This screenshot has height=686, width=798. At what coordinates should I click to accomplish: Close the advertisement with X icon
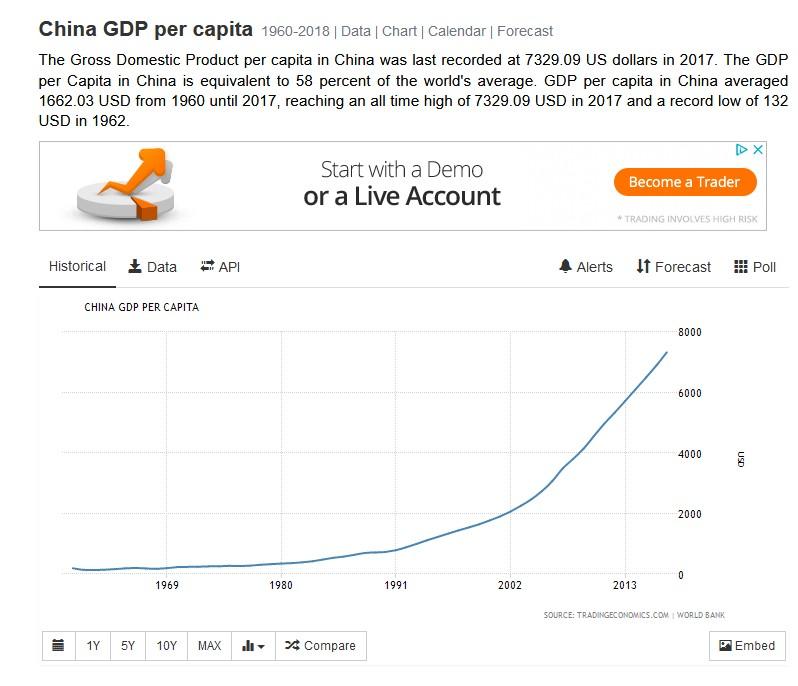[758, 150]
